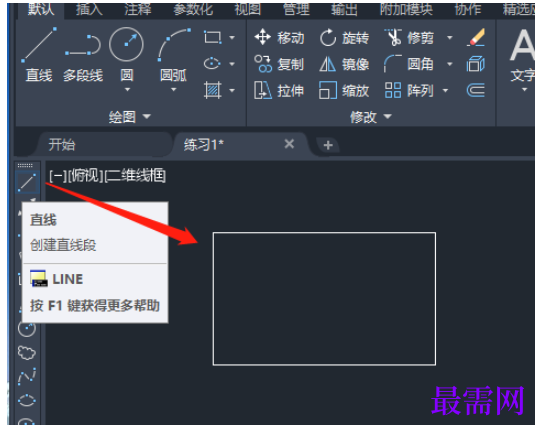Screen dimensions: 543x432
Task: Activate the 修剪 trim tool
Action: 409,37
